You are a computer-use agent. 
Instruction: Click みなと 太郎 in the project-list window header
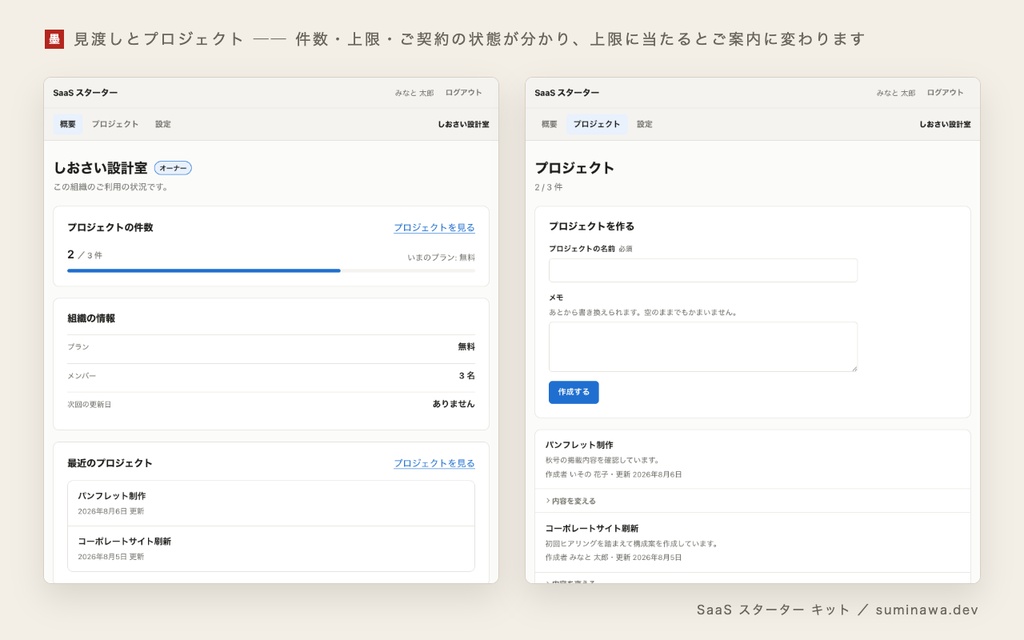click(x=895, y=93)
